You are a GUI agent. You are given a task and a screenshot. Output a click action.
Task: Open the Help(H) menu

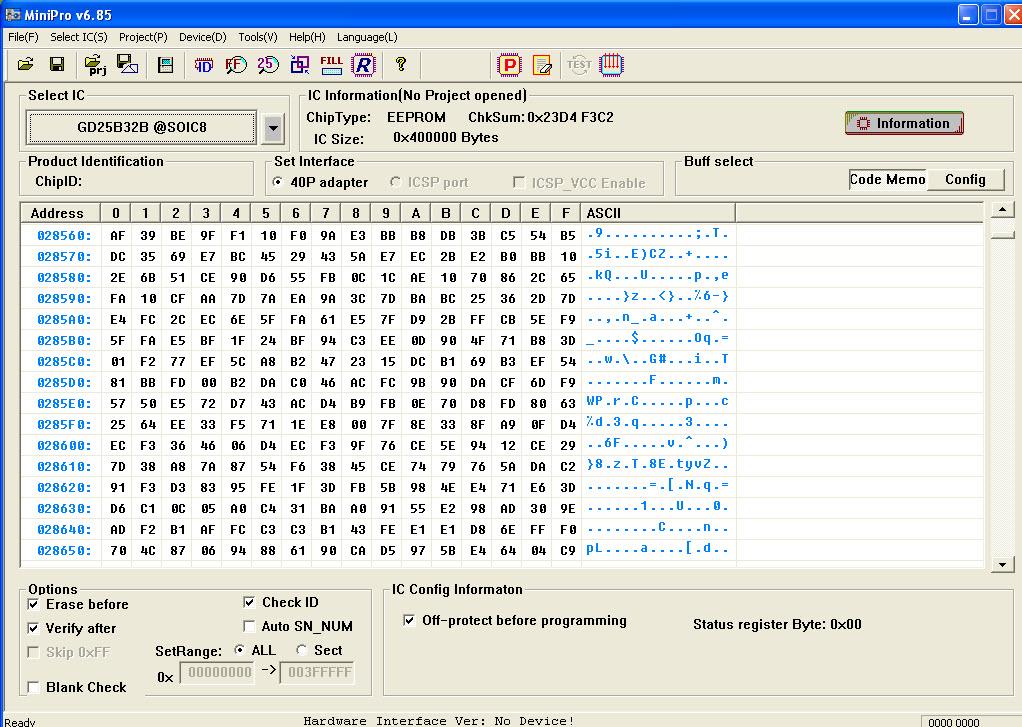click(307, 37)
